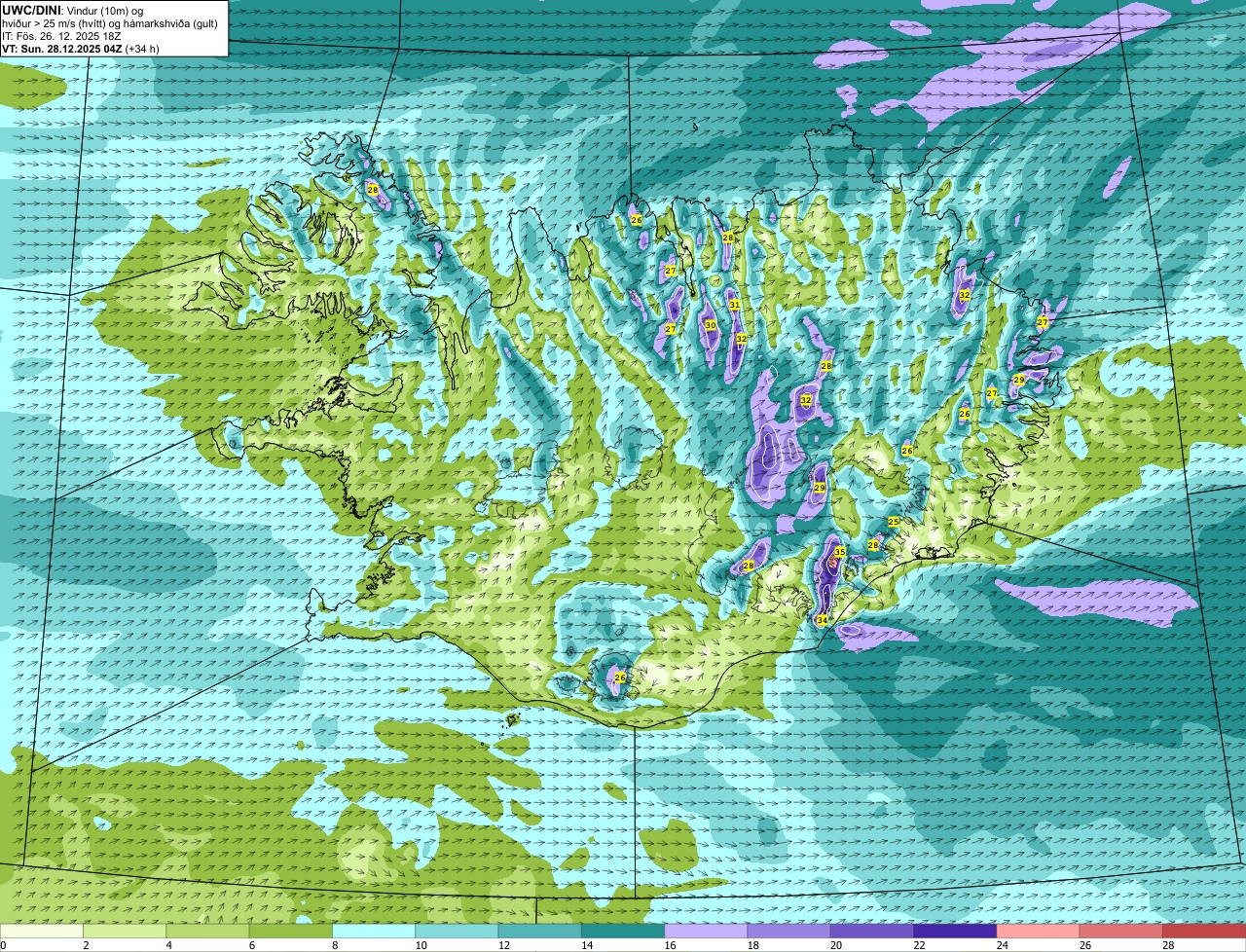Screen dimensions: 1246x952
Task: Click the 6–8 m/s olive green legend swatch
Action: [291, 932]
